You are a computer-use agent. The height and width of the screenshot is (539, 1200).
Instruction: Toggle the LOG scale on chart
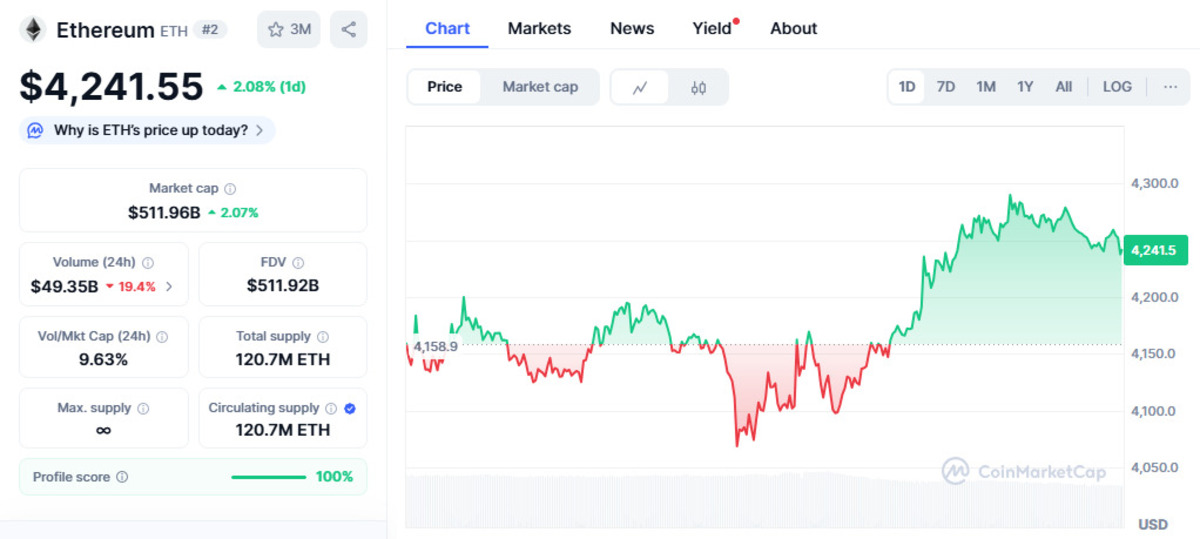coord(1117,87)
